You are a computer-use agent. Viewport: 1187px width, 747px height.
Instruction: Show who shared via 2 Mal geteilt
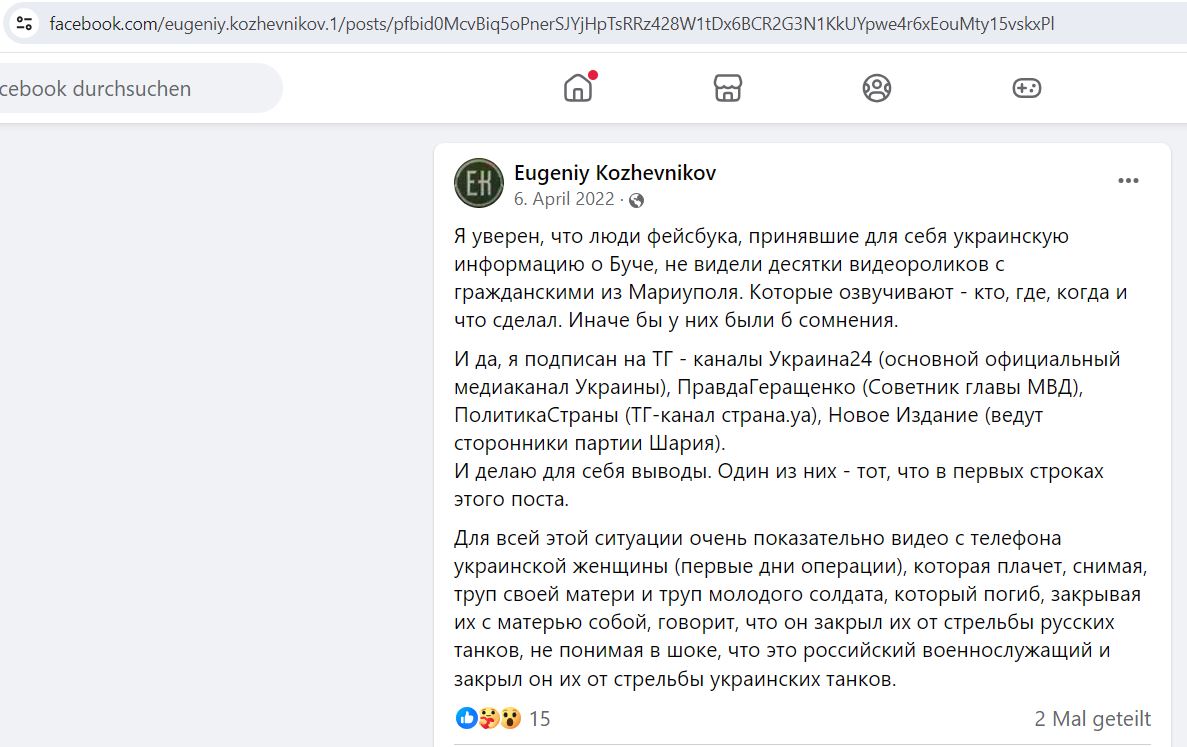[x=1092, y=718]
